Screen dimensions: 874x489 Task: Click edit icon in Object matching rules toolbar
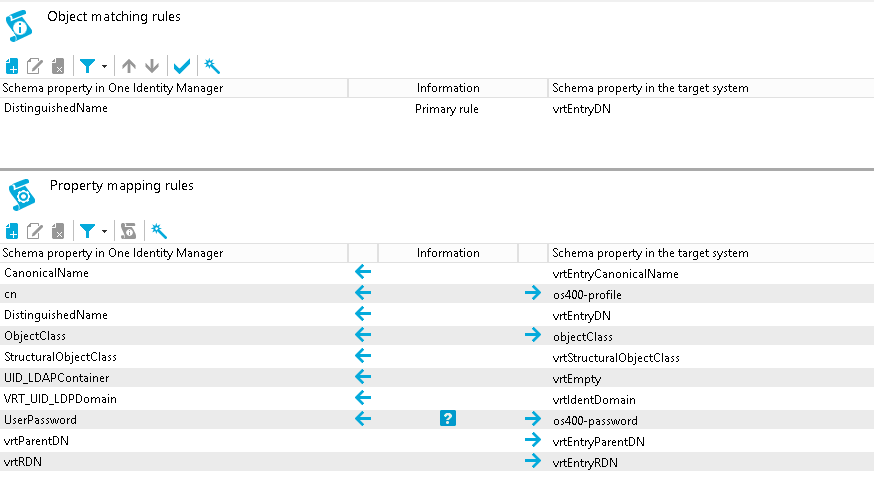coord(35,66)
